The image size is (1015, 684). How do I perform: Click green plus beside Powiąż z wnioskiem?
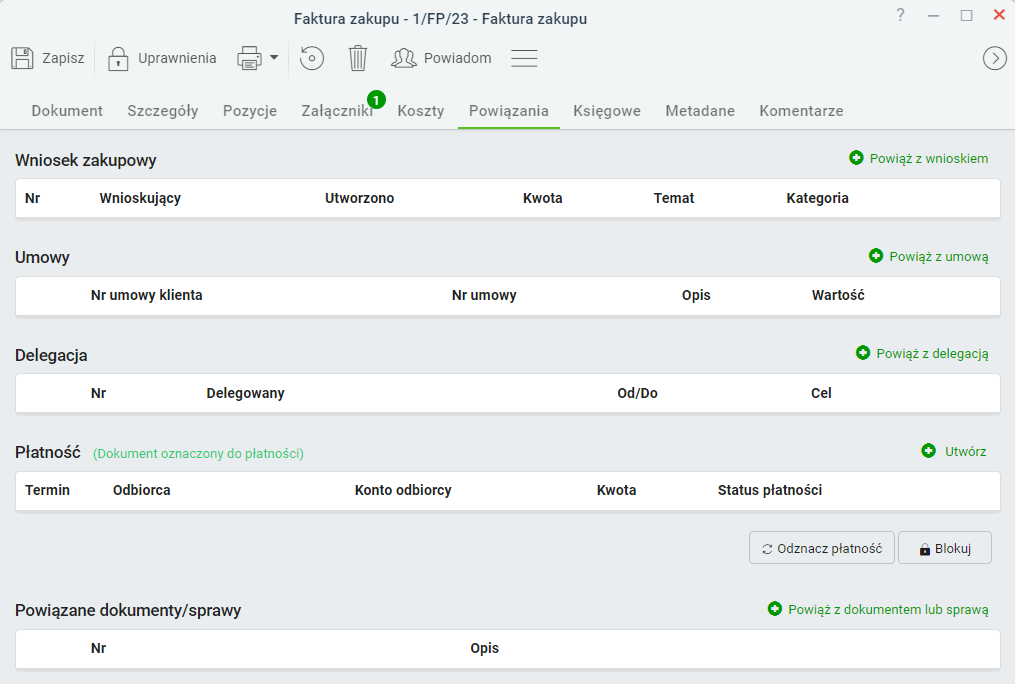coord(856,158)
